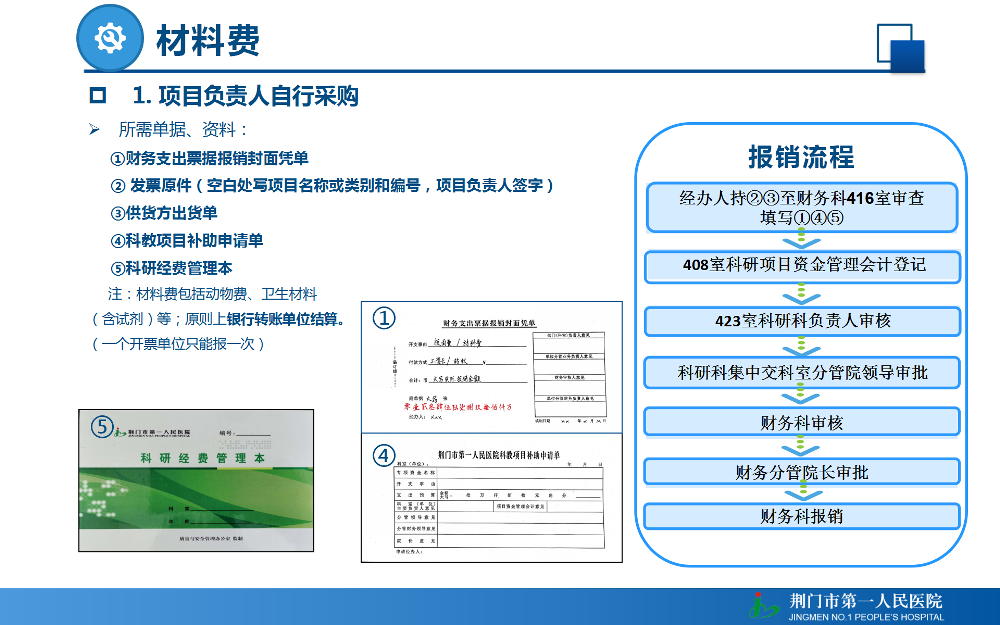
Task: Click the circled number ④ on application form
Action: tap(383, 455)
